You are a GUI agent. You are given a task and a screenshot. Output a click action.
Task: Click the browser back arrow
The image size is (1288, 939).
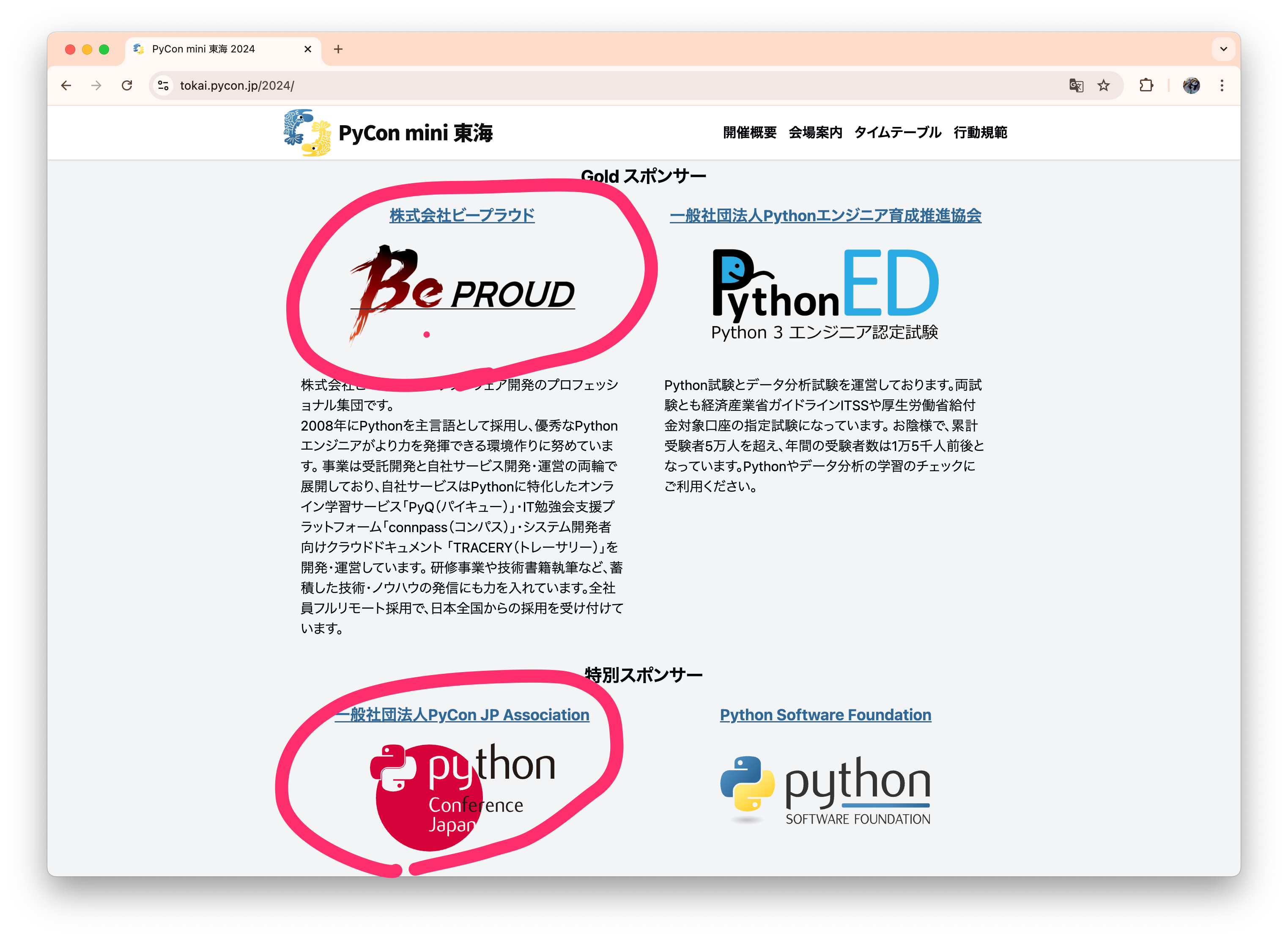(66, 85)
